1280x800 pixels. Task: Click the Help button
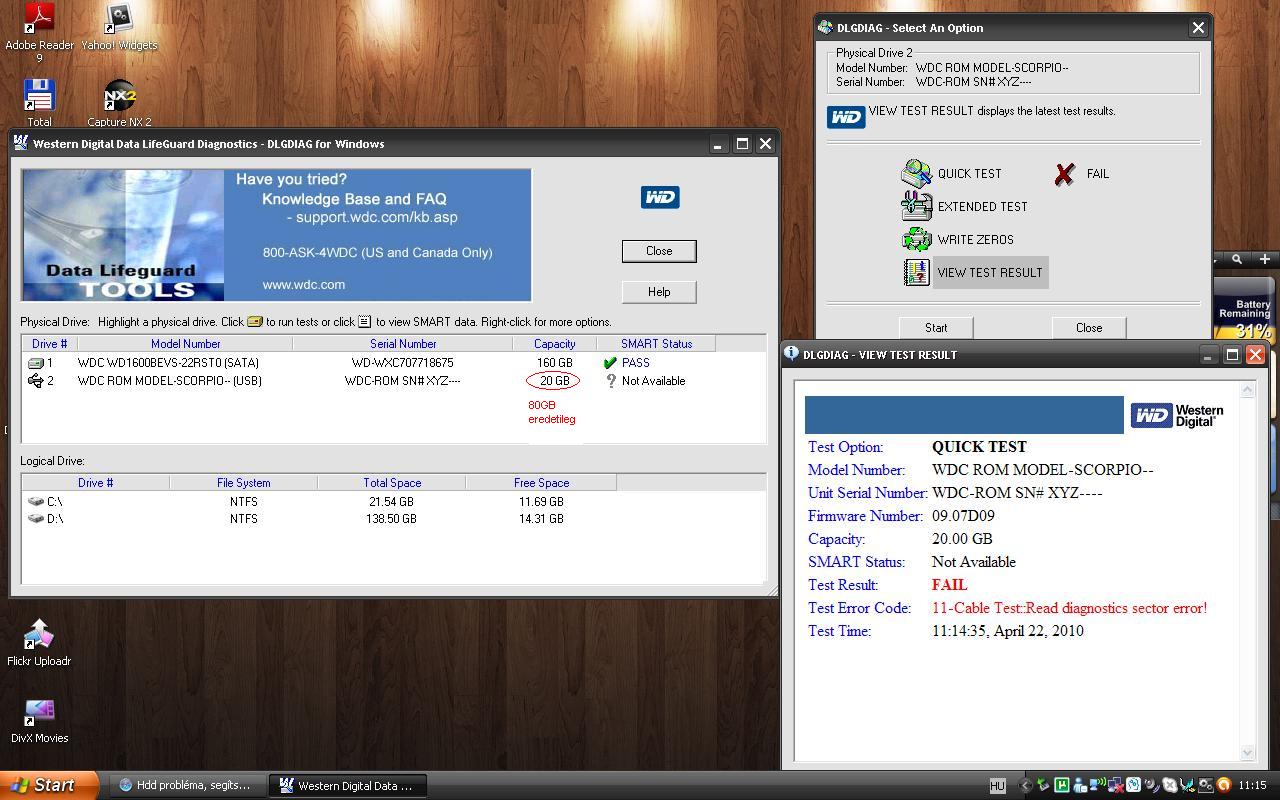tap(659, 292)
